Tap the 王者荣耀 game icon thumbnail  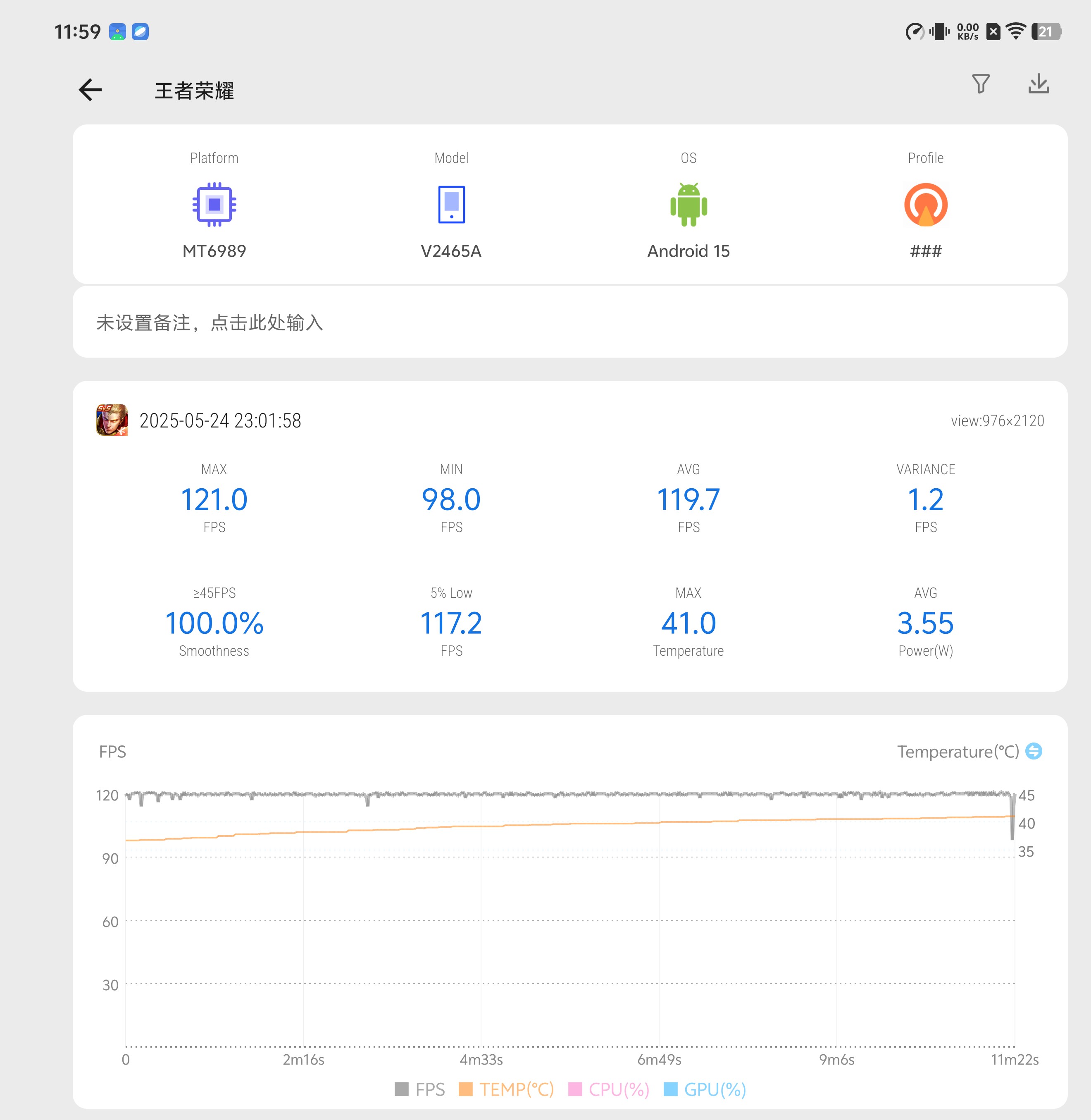point(112,420)
